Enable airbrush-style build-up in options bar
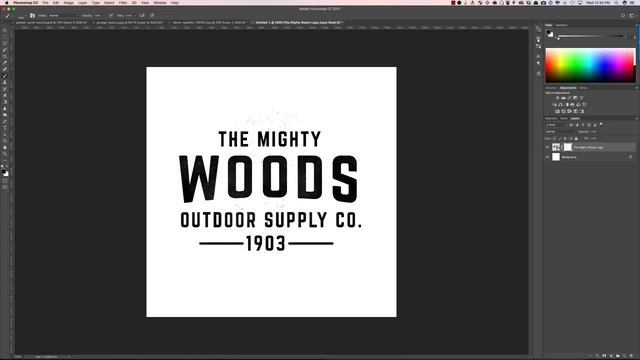 [142, 16]
